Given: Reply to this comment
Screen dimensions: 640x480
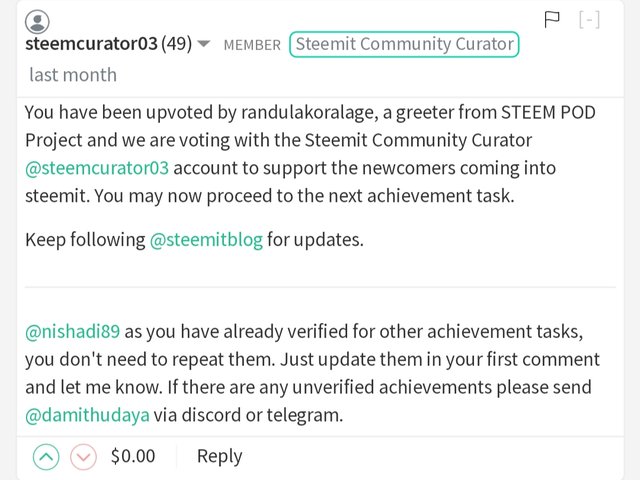Looking at the screenshot, I should [220, 456].
